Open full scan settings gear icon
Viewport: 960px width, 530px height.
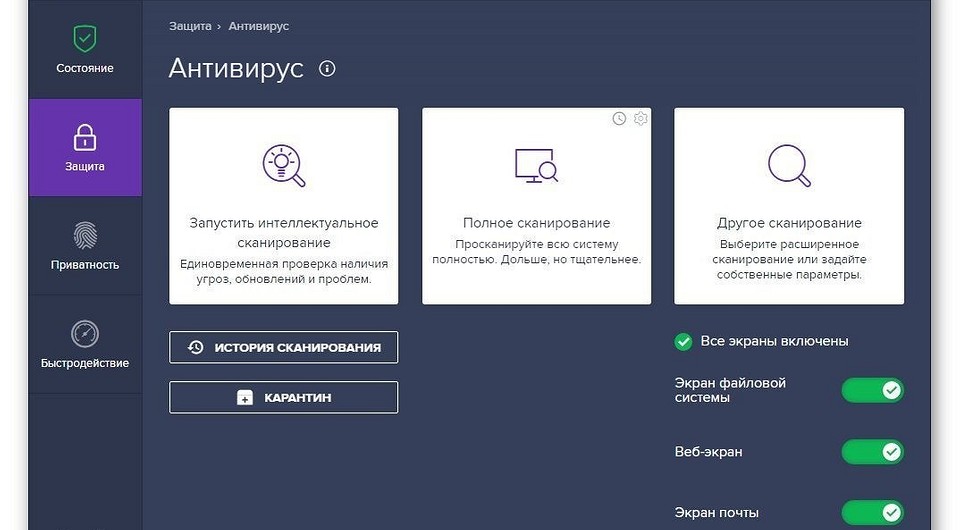[x=640, y=118]
